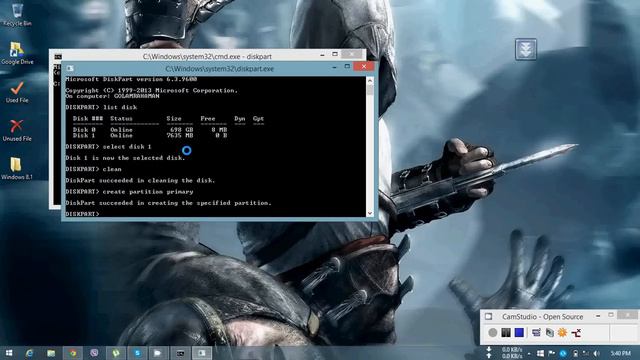The width and height of the screenshot is (640, 360).
Task: Click the floating double-arrow desktop widget
Action: coord(526,49)
